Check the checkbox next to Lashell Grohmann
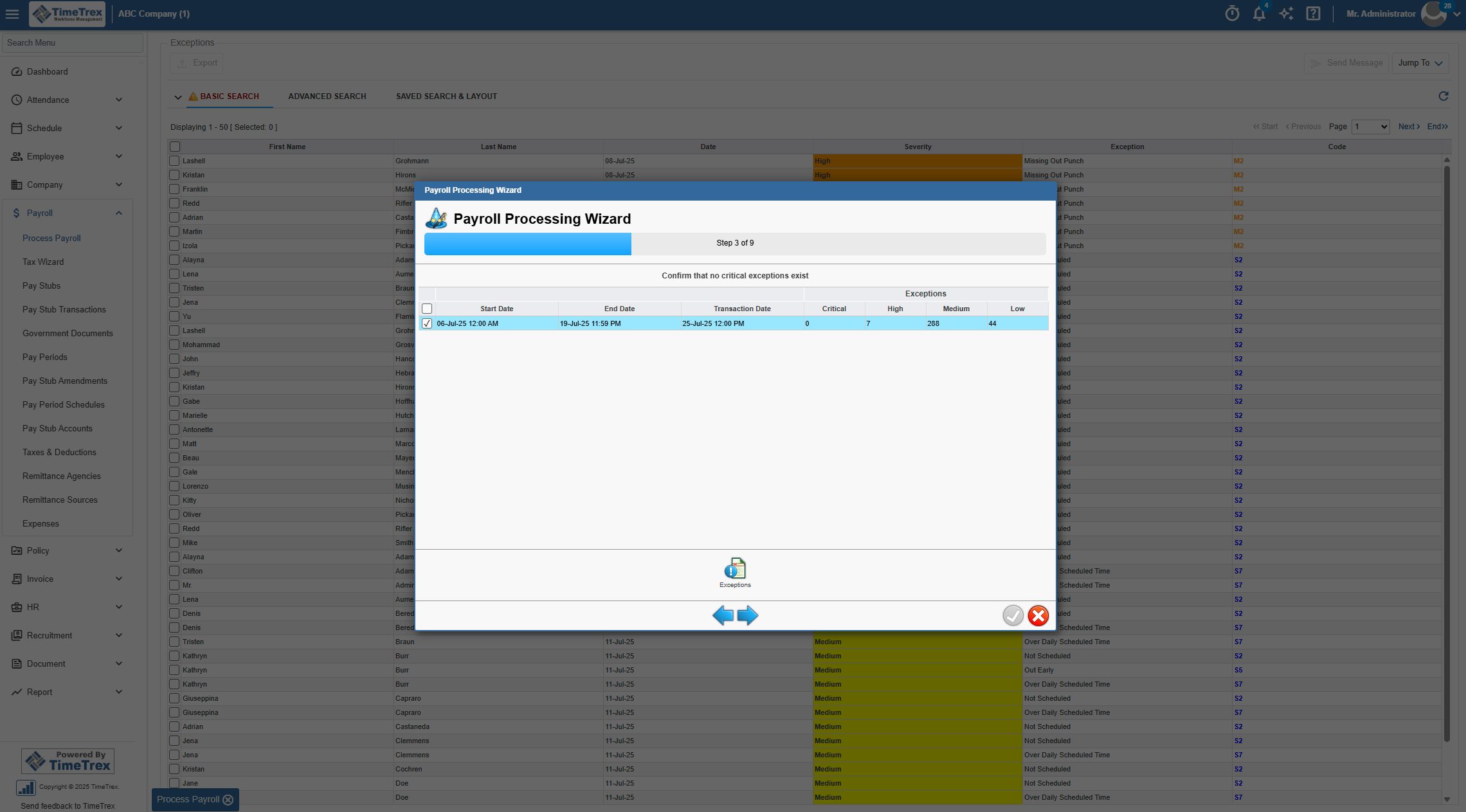Image resolution: width=1466 pixels, height=812 pixels. 174,161
